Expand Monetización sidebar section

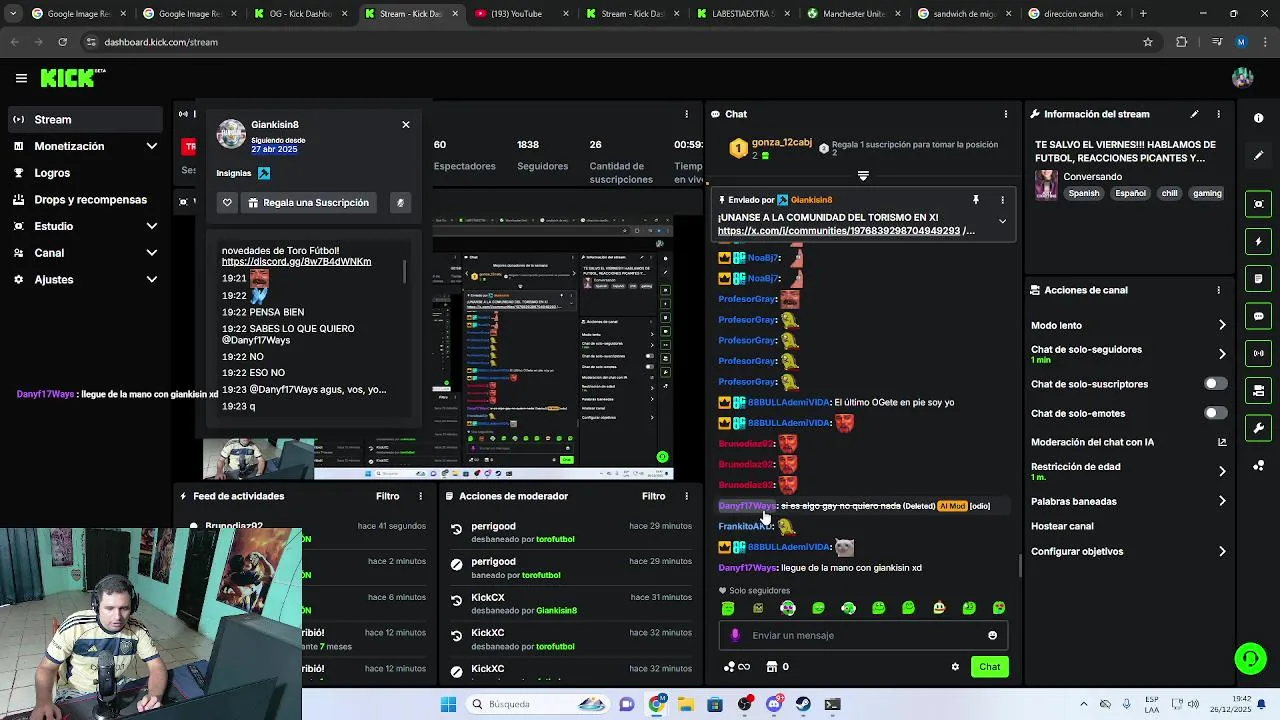point(151,146)
